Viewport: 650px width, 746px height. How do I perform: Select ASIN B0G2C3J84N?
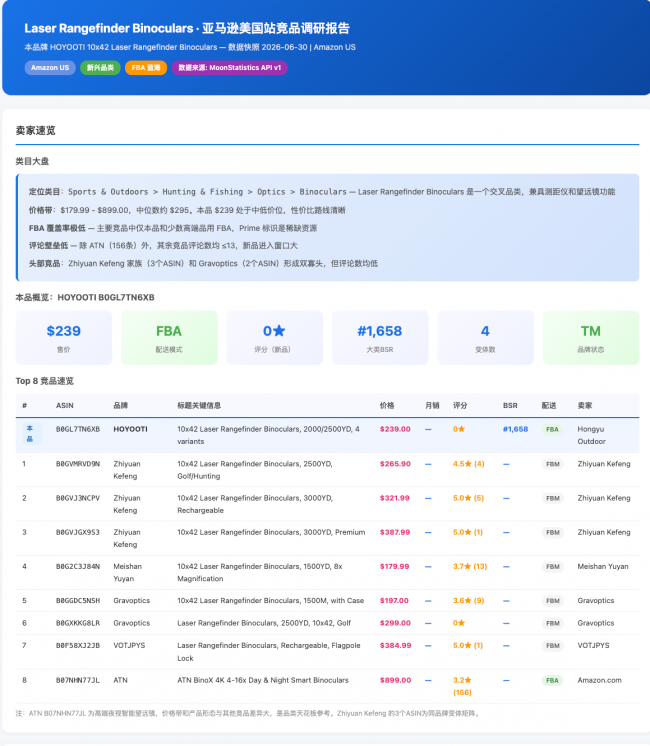(78, 567)
